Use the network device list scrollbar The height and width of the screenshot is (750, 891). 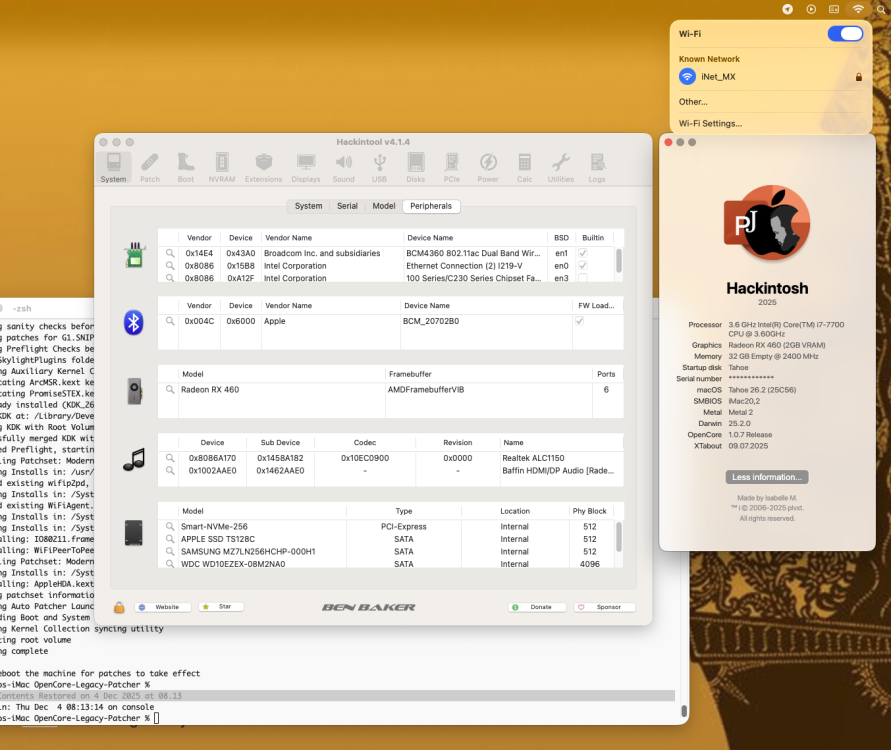click(x=619, y=261)
